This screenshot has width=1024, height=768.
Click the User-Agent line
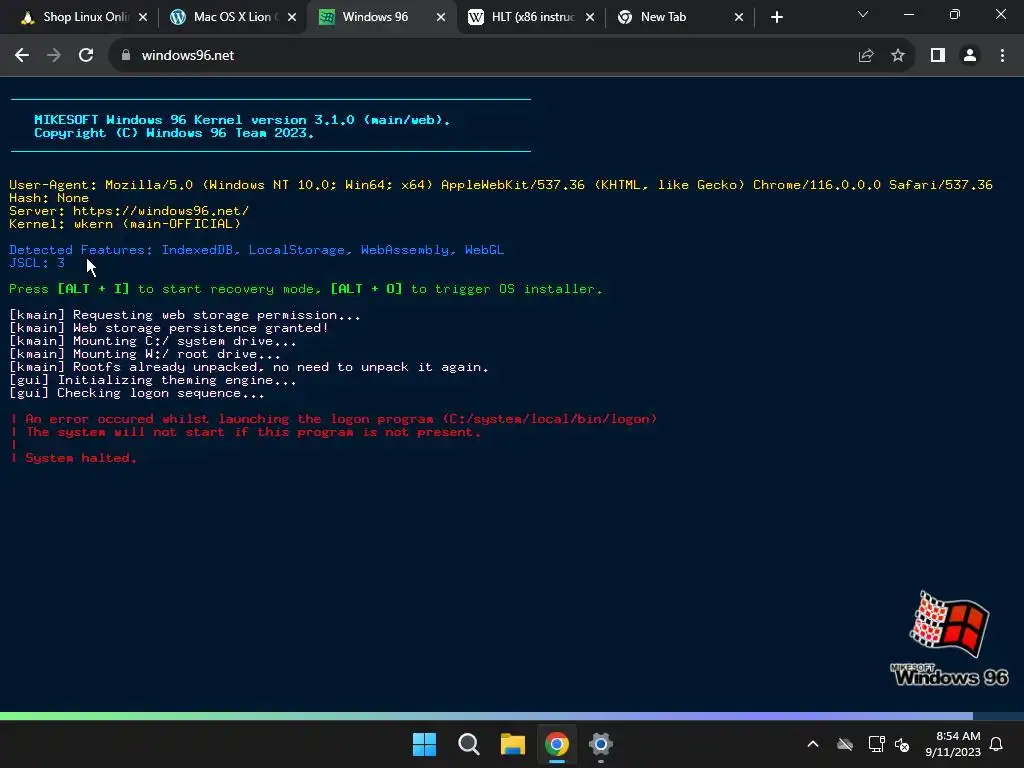pyautogui.click(x=500, y=185)
